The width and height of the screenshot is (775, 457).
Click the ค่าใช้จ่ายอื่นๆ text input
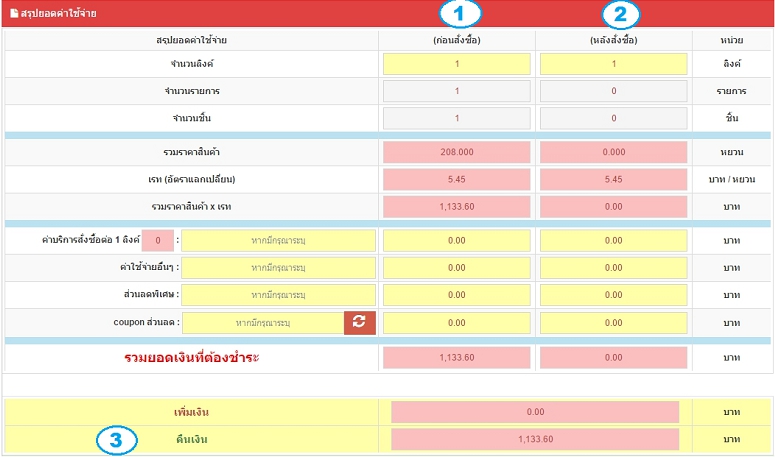point(278,268)
